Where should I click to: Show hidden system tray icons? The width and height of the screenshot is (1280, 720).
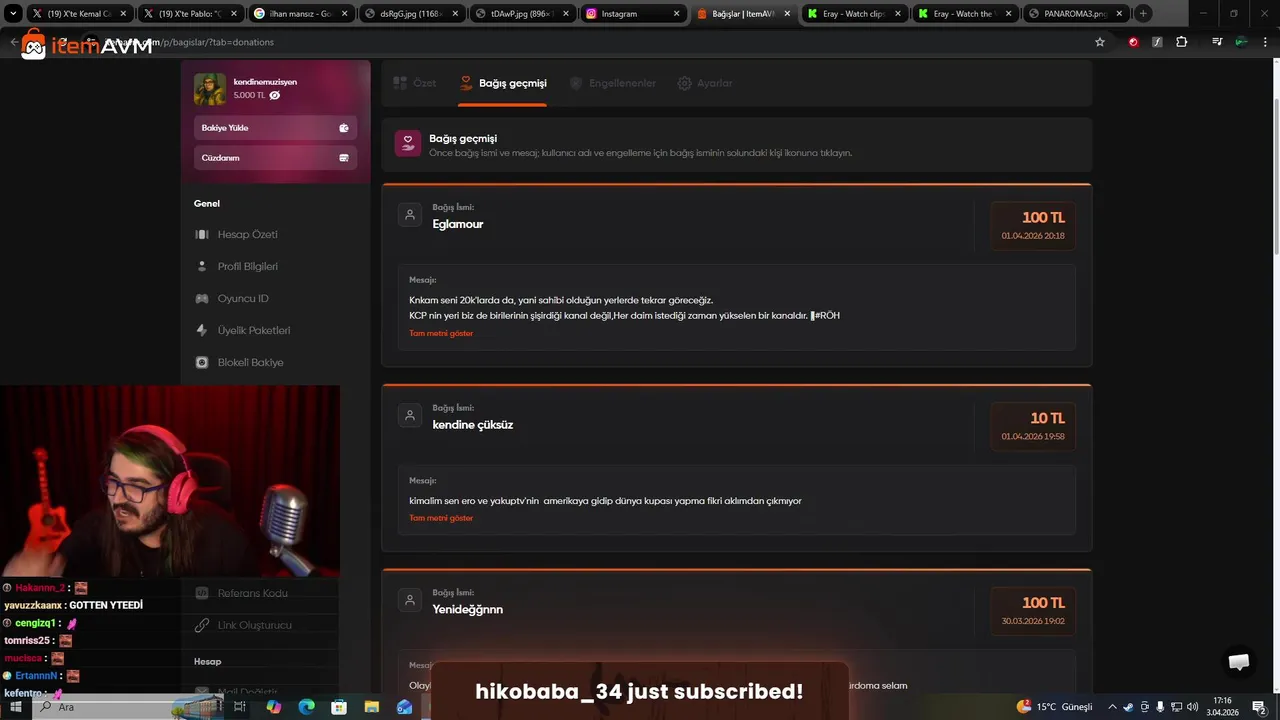click(x=1112, y=707)
